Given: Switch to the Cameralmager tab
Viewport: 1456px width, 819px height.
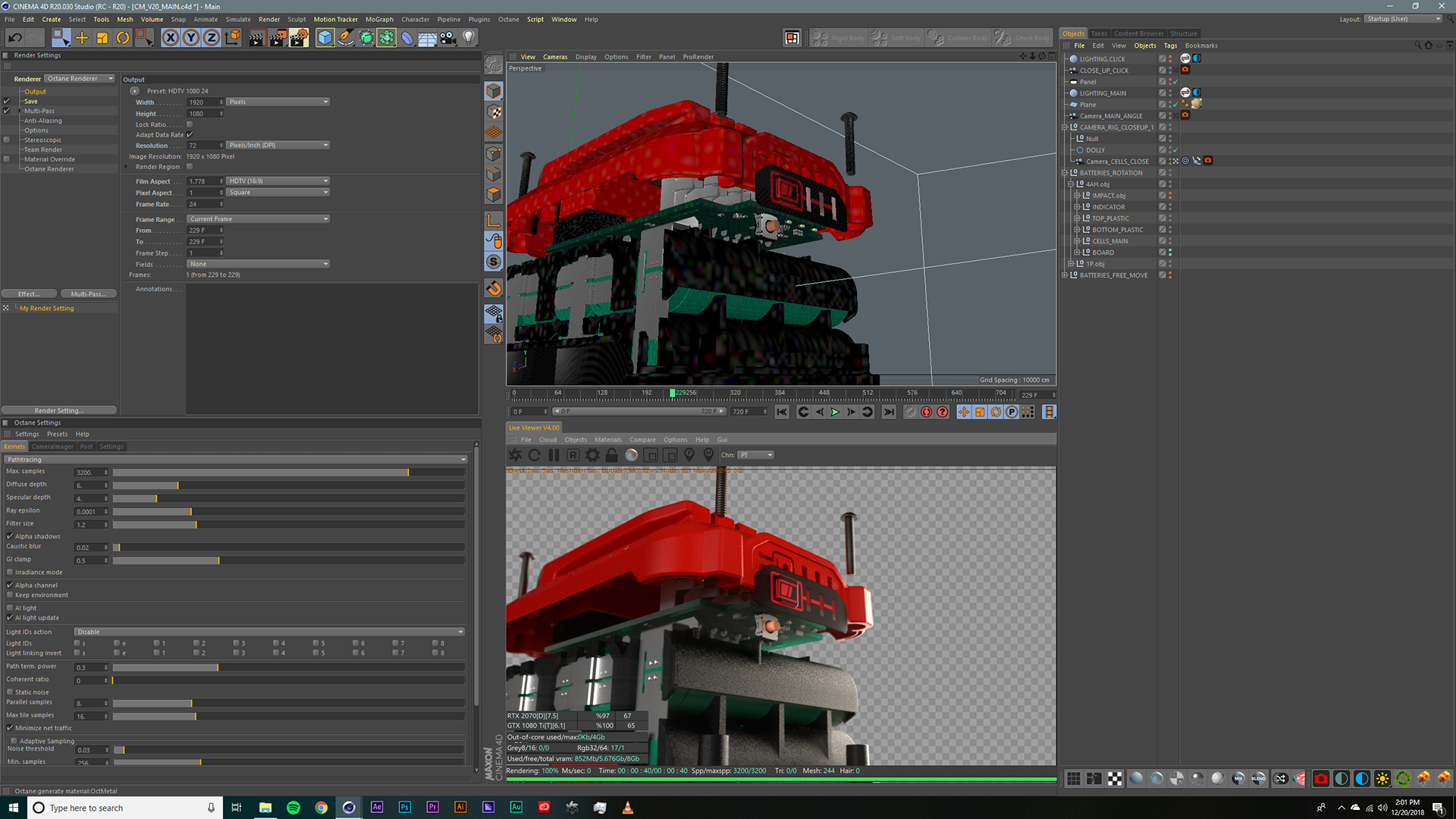Looking at the screenshot, I should (x=52, y=447).
